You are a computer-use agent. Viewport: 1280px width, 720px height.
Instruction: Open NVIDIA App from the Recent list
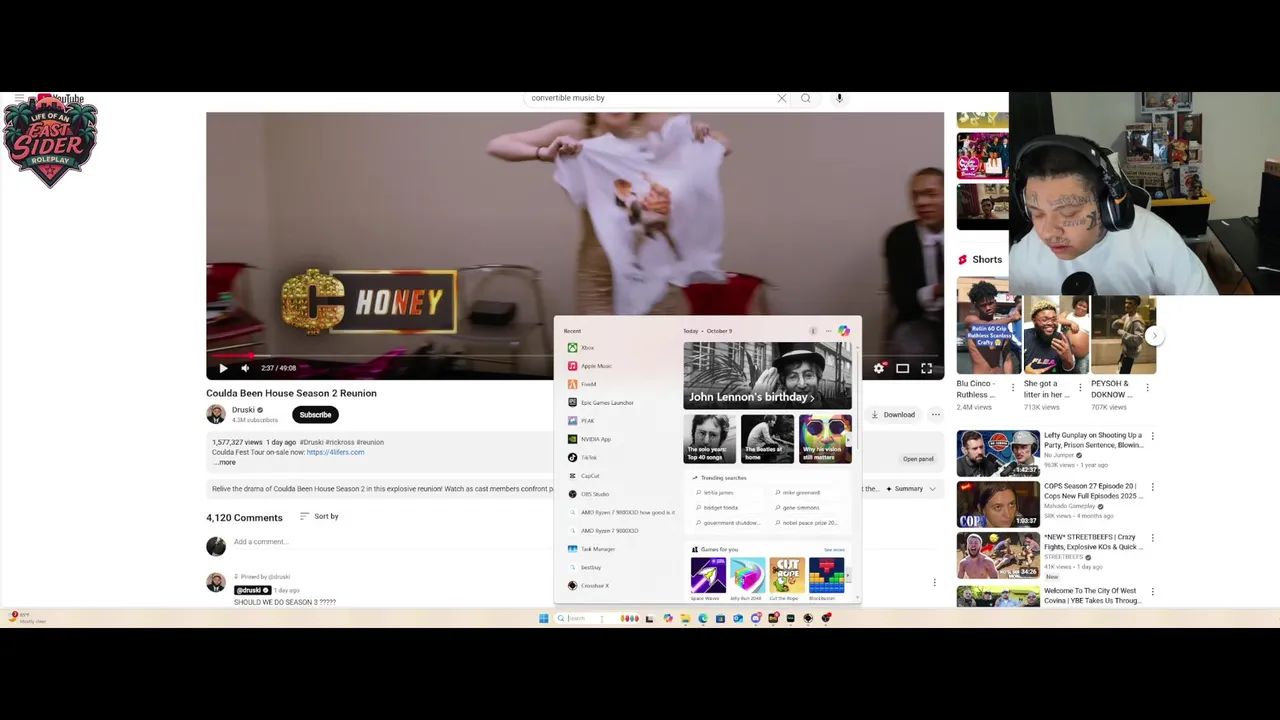click(620, 439)
